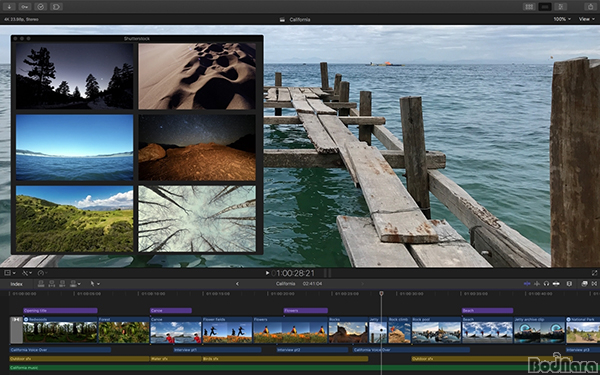This screenshot has height=375, width=600.
Task: Play the viewer with play button
Action: pyautogui.click(x=267, y=273)
